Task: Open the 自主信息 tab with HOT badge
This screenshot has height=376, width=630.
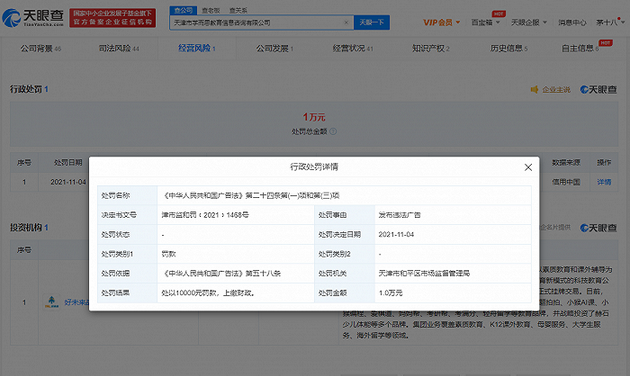Action: pyautogui.click(x=580, y=49)
